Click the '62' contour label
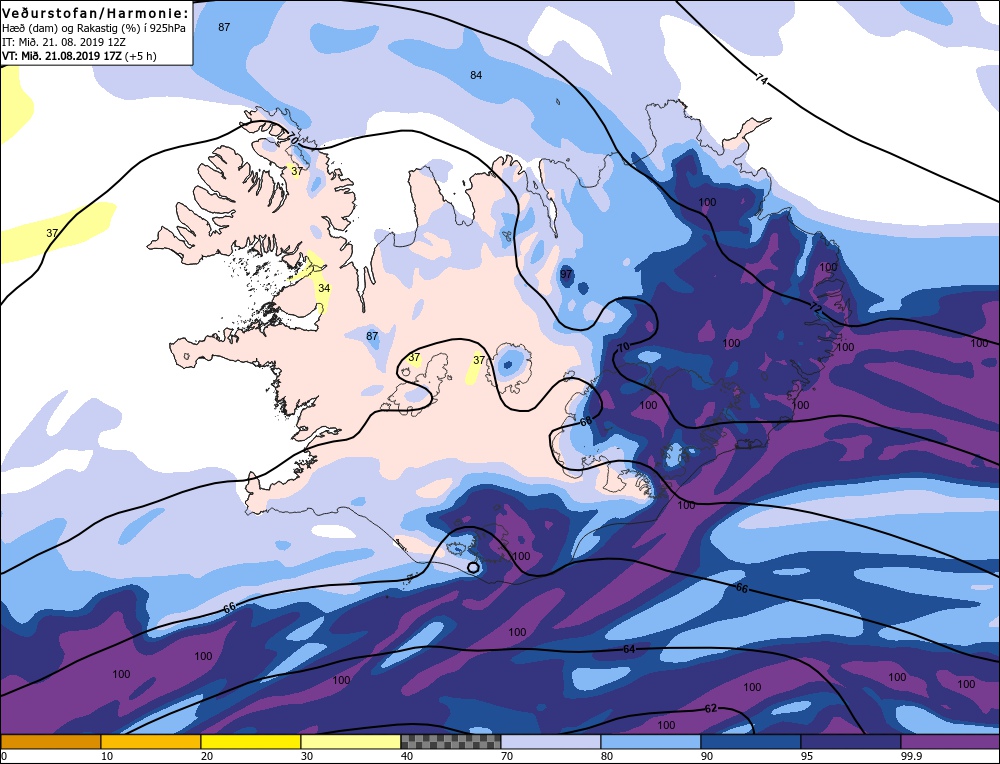The width and height of the screenshot is (1000, 764). coord(711,709)
